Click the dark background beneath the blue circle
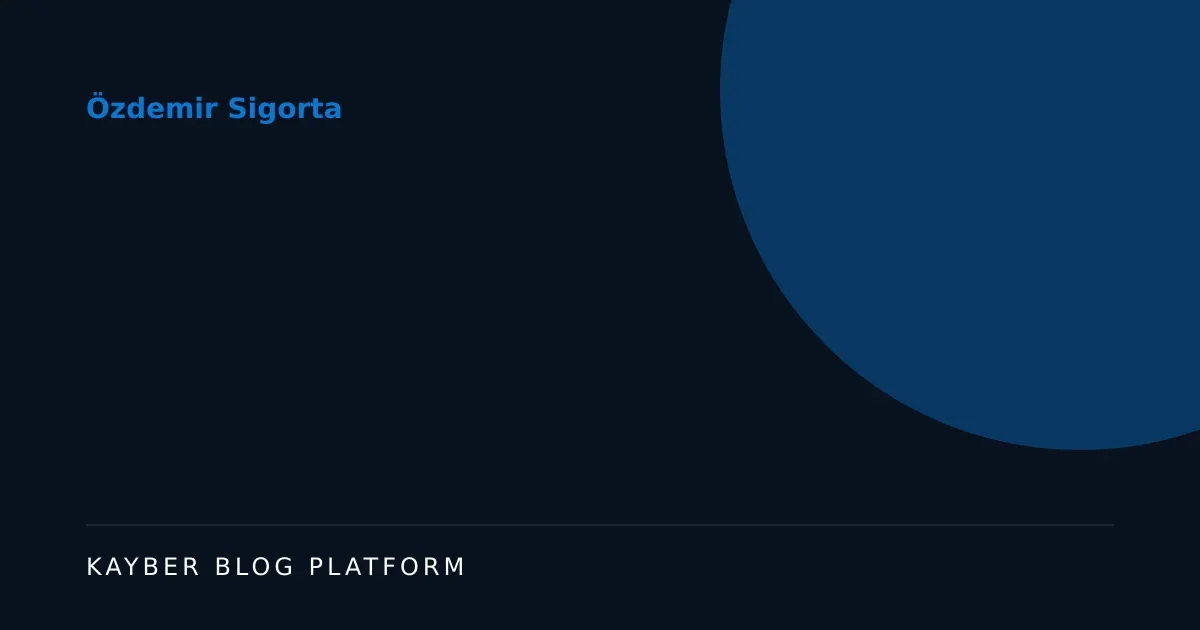 coord(1000,490)
